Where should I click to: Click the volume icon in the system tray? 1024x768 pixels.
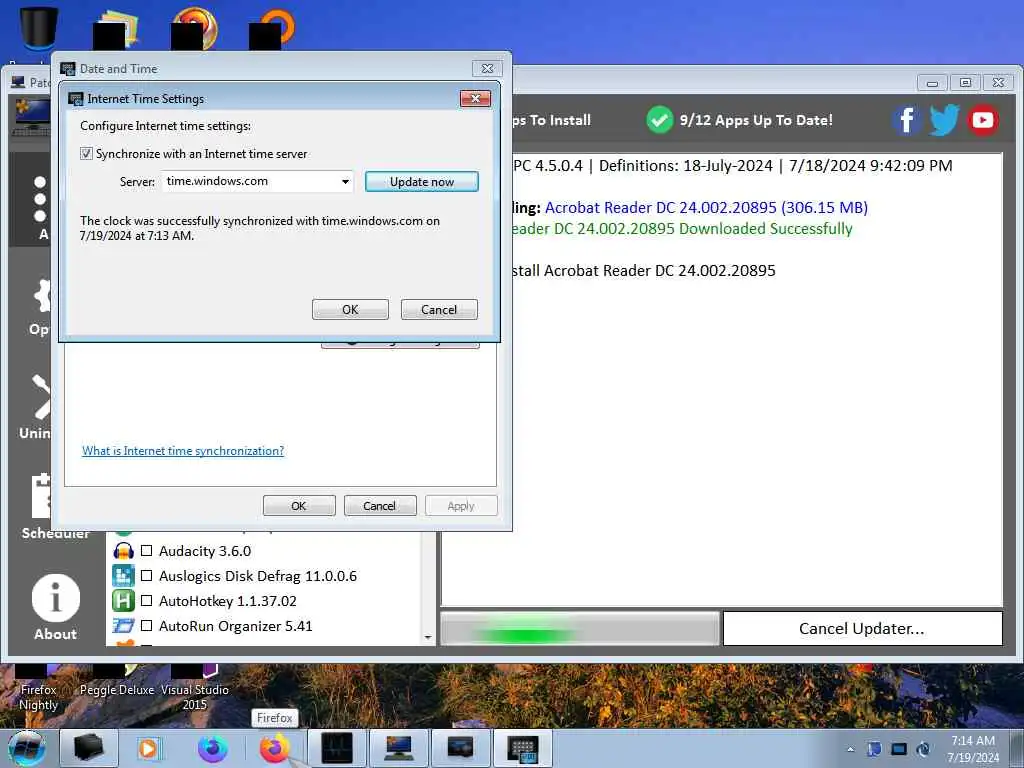pos(923,749)
